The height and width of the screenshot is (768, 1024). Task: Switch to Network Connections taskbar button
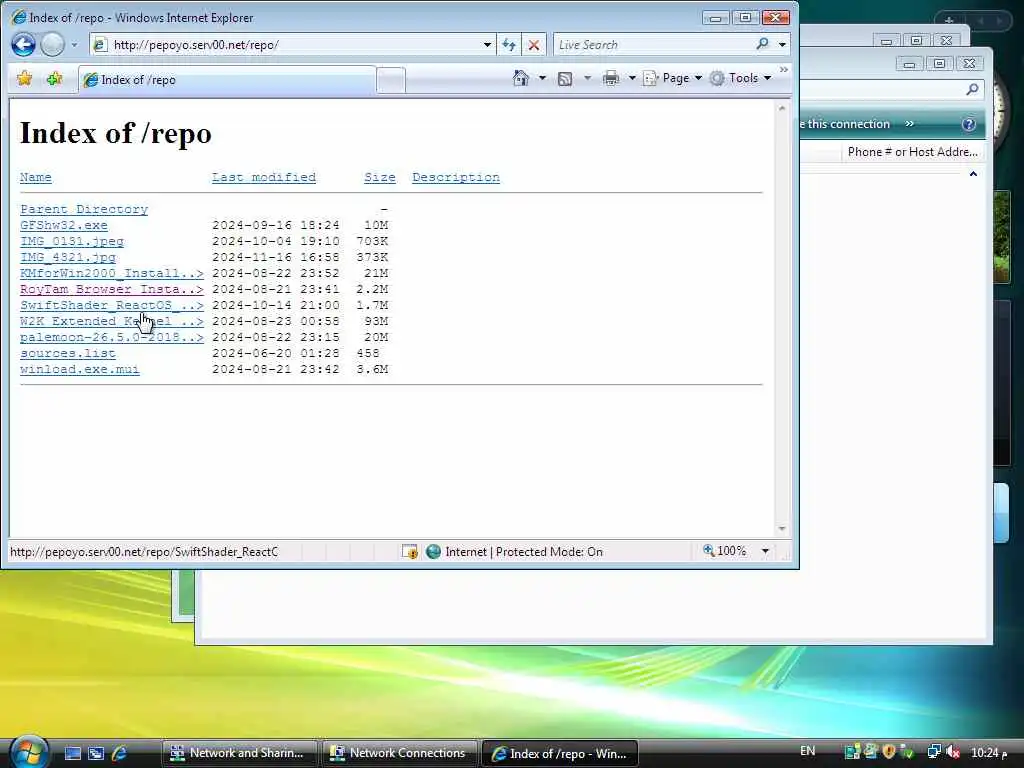399,753
